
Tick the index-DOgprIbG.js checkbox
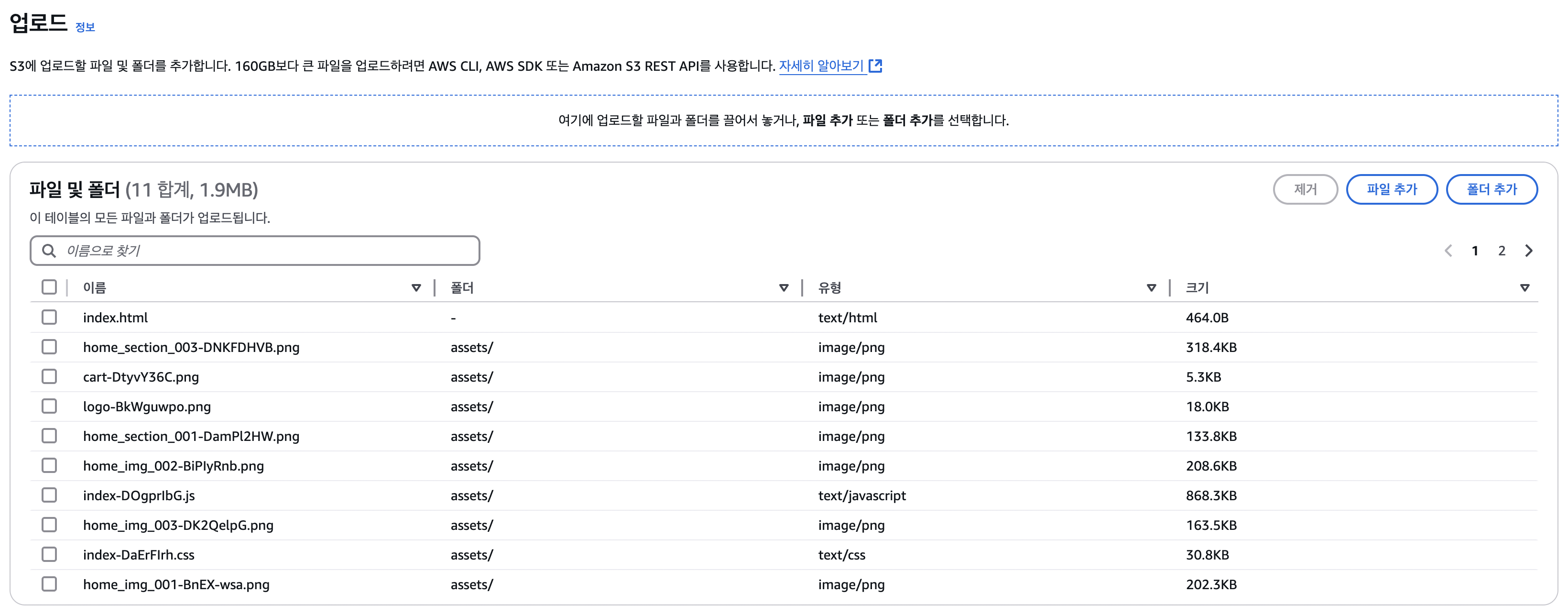point(49,495)
